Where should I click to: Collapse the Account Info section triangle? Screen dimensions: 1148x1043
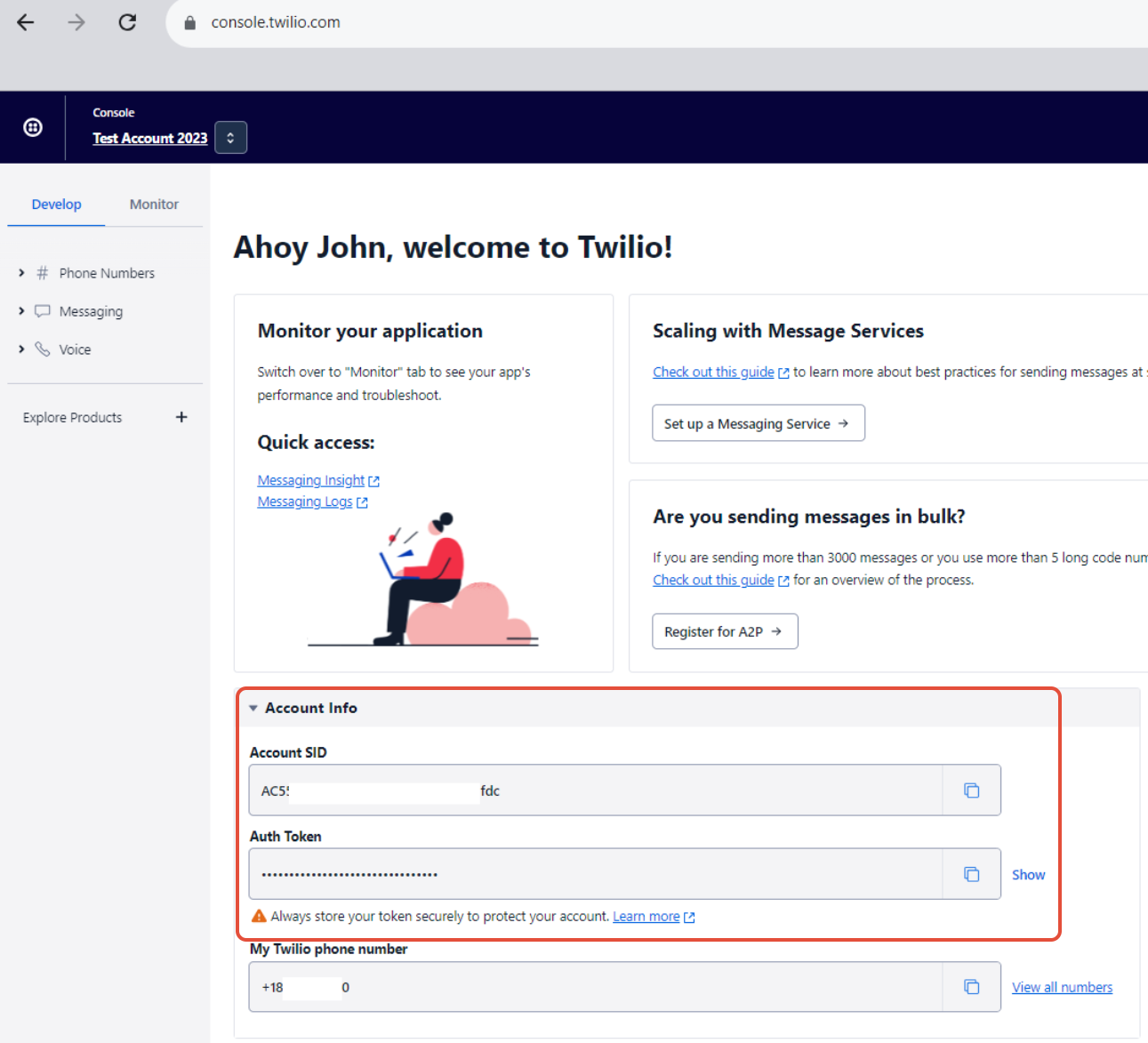point(253,708)
